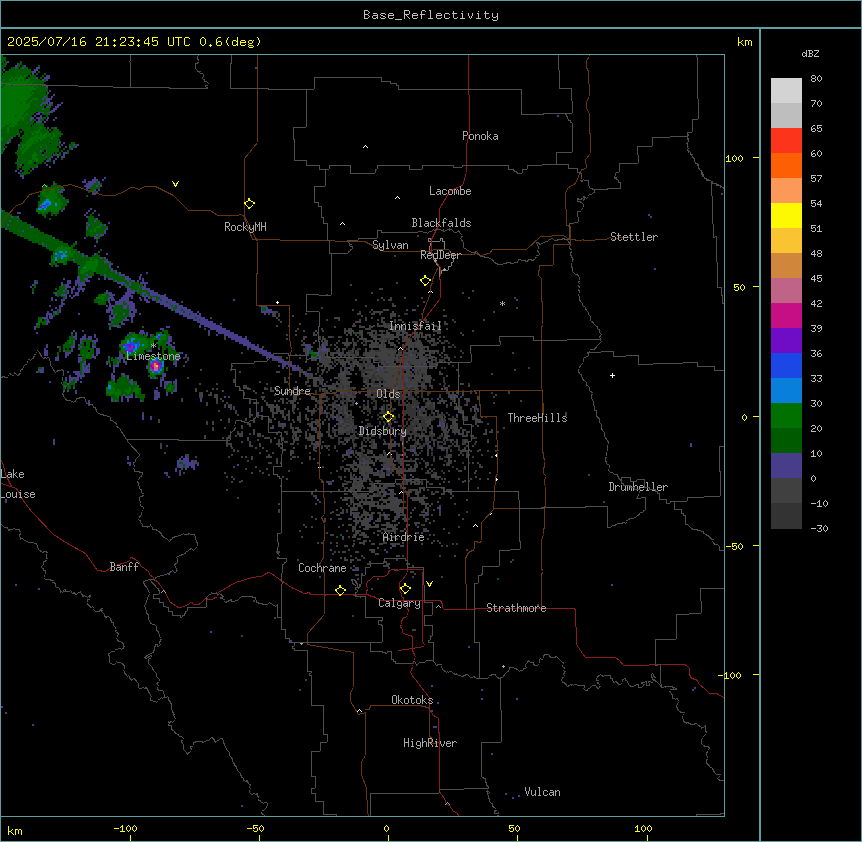
Task: Pick the dark gray -30 to -10 legend swatch
Action: click(x=786, y=516)
